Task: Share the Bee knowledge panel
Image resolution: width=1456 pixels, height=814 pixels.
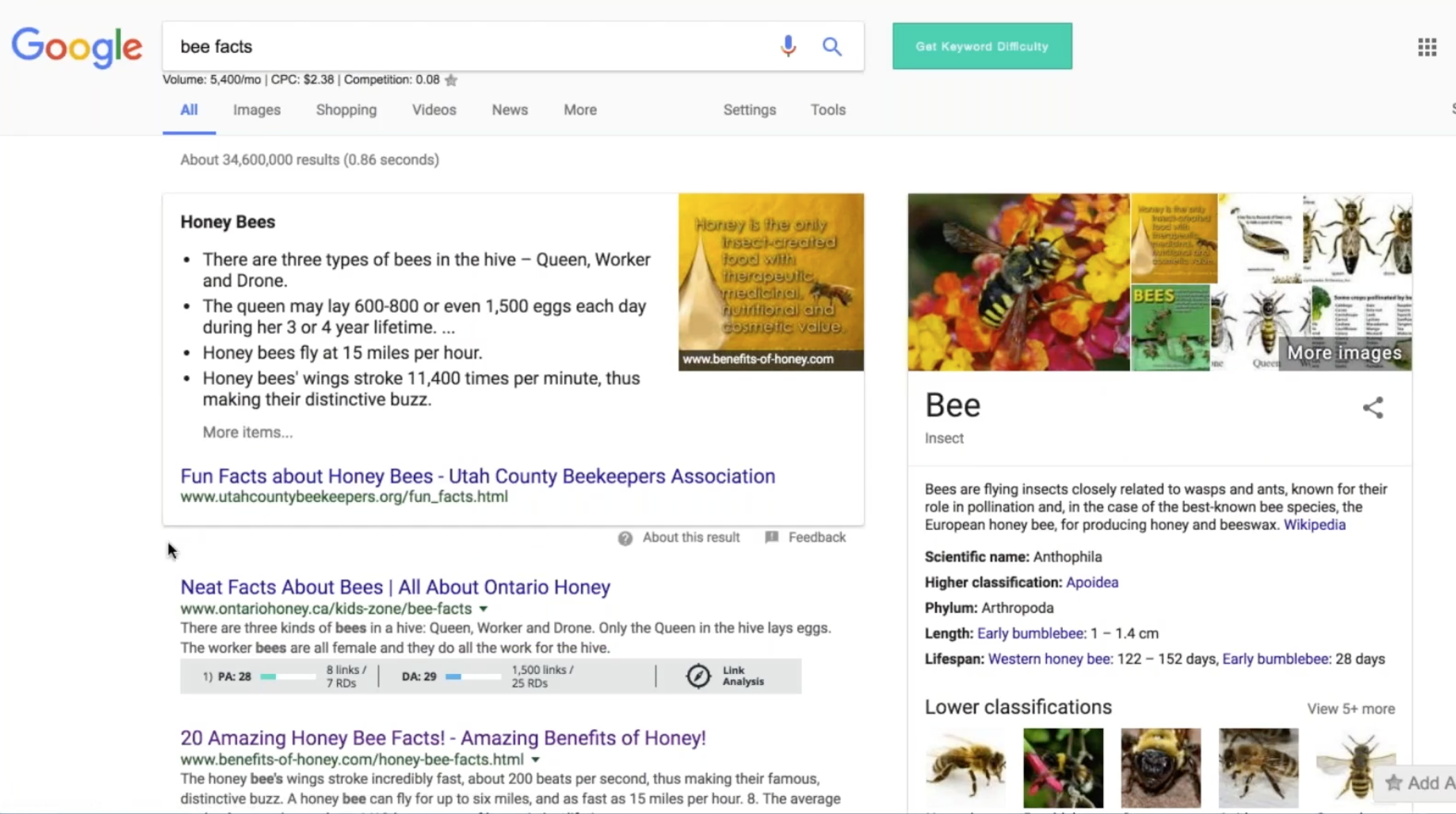Action: pyautogui.click(x=1373, y=408)
